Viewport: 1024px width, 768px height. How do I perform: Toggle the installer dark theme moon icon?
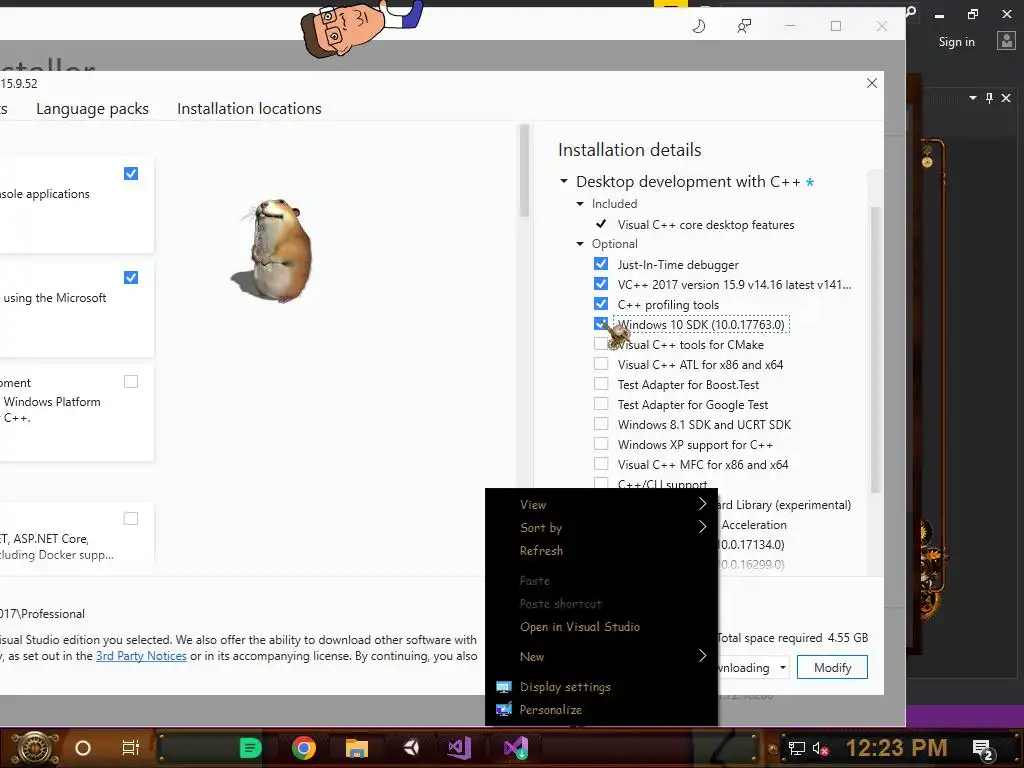click(699, 26)
